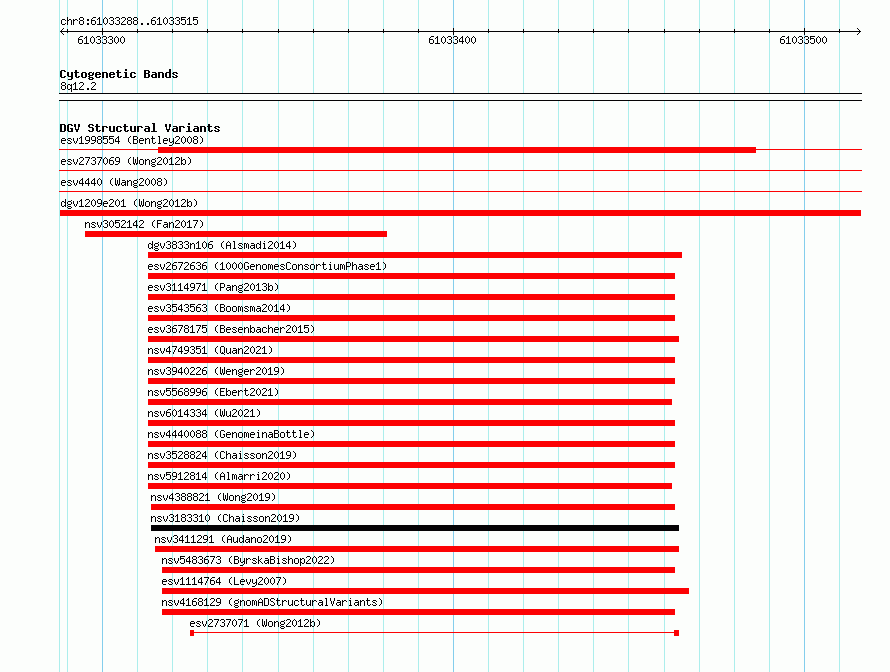The width and height of the screenshot is (890, 672).
Task: Click esv3678175 (Besenbacher2015) label
Action: tap(231, 329)
